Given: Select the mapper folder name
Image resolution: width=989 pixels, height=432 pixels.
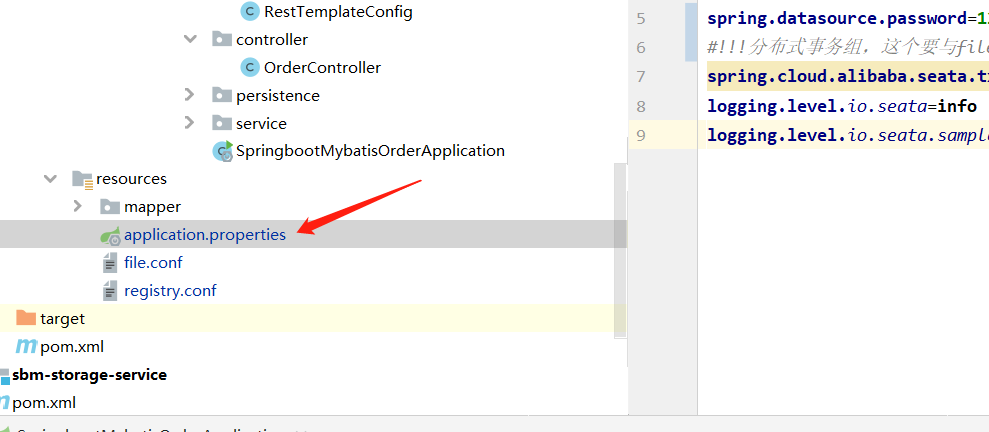Looking at the screenshot, I should 153,207.
